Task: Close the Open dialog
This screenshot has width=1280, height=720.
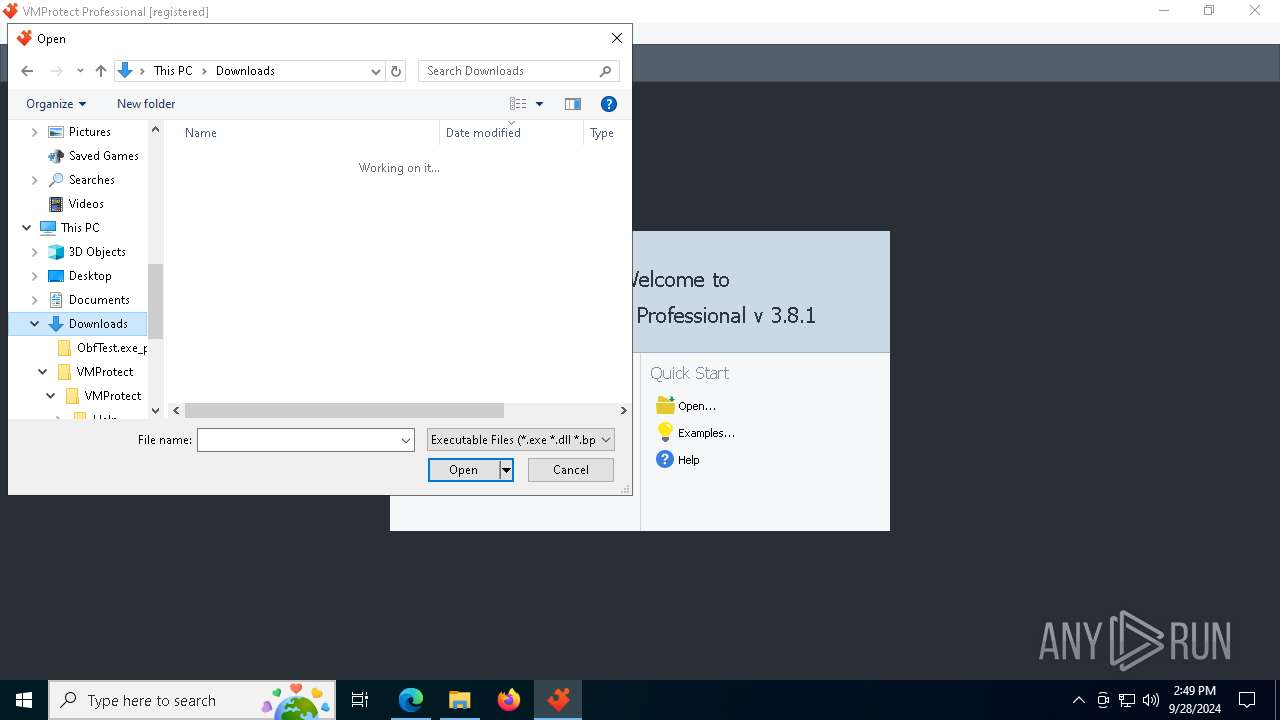Action: pyautogui.click(x=617, y=38)
